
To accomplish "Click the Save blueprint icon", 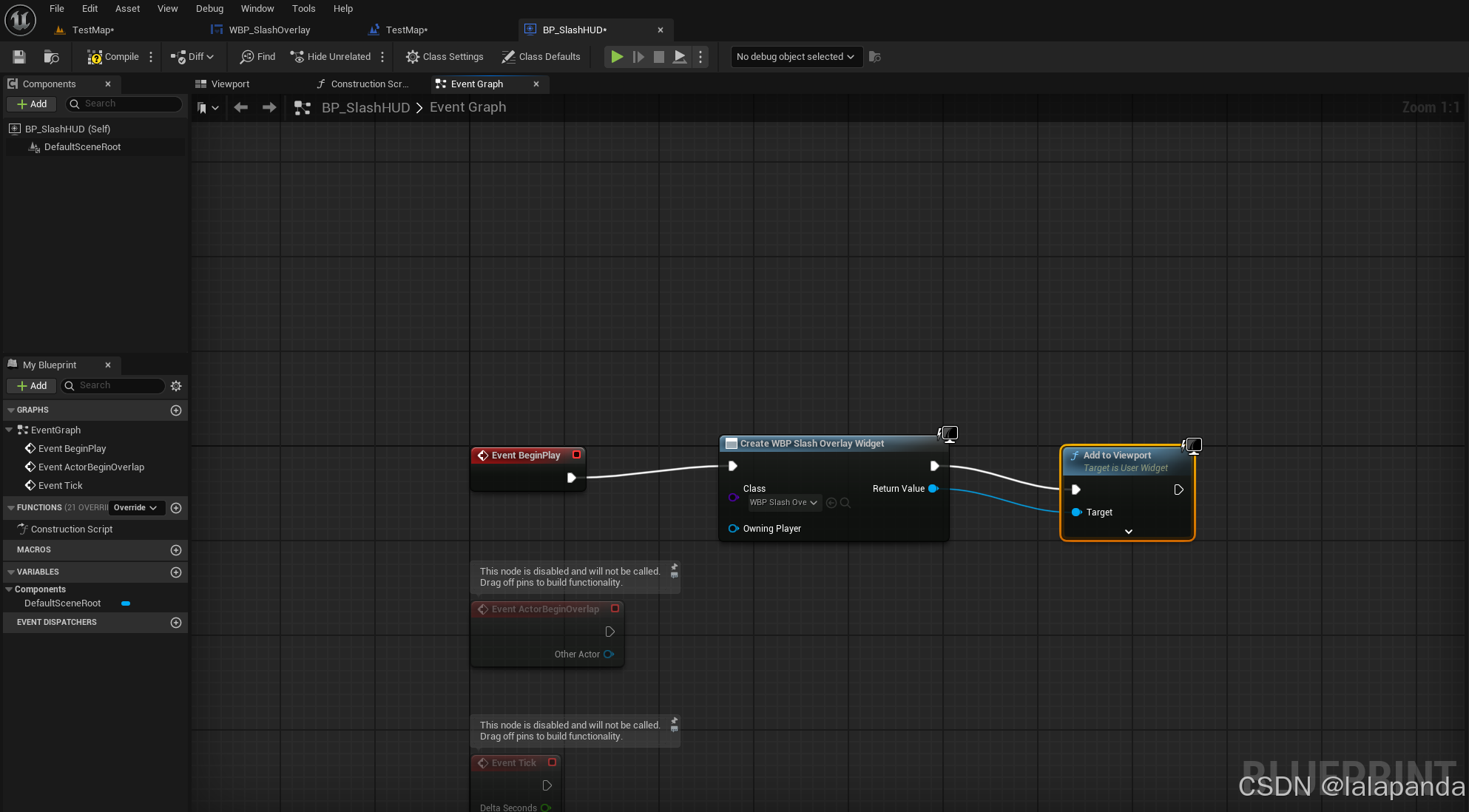I will pyautogui.click(x=19, y=57).
